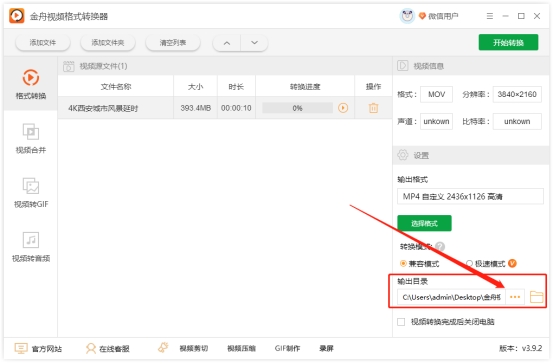
Task: Click the MOV format value box
Action: tap(436, 94)
